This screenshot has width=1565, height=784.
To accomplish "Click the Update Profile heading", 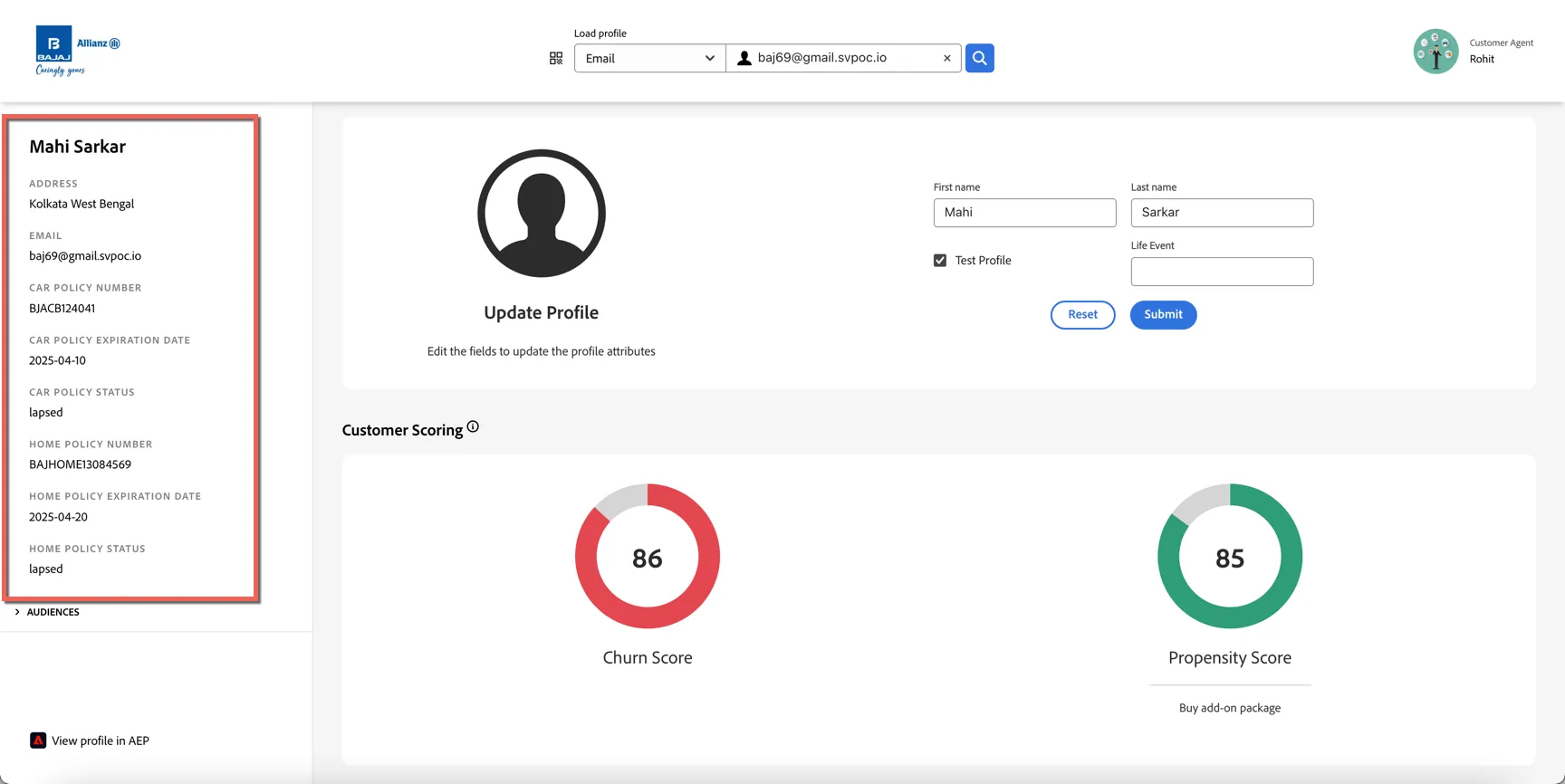I will (541, 312).
